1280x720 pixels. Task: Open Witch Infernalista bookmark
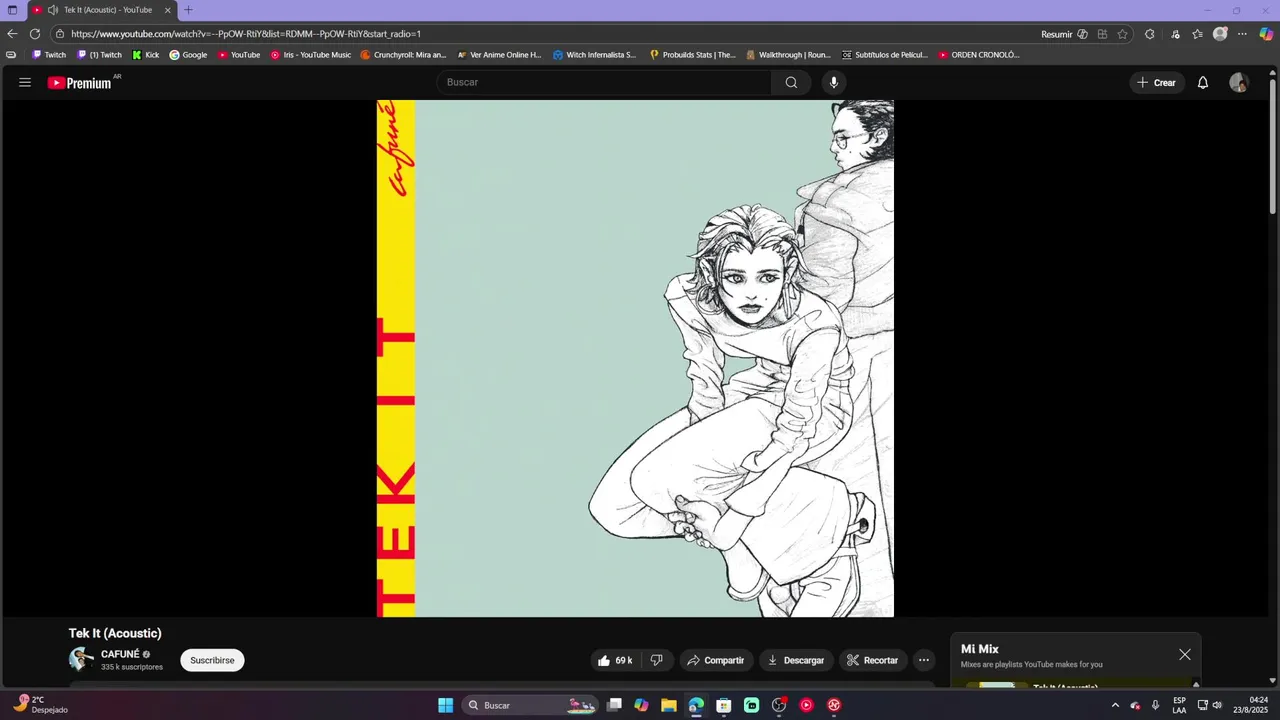(x=594, y=55)
